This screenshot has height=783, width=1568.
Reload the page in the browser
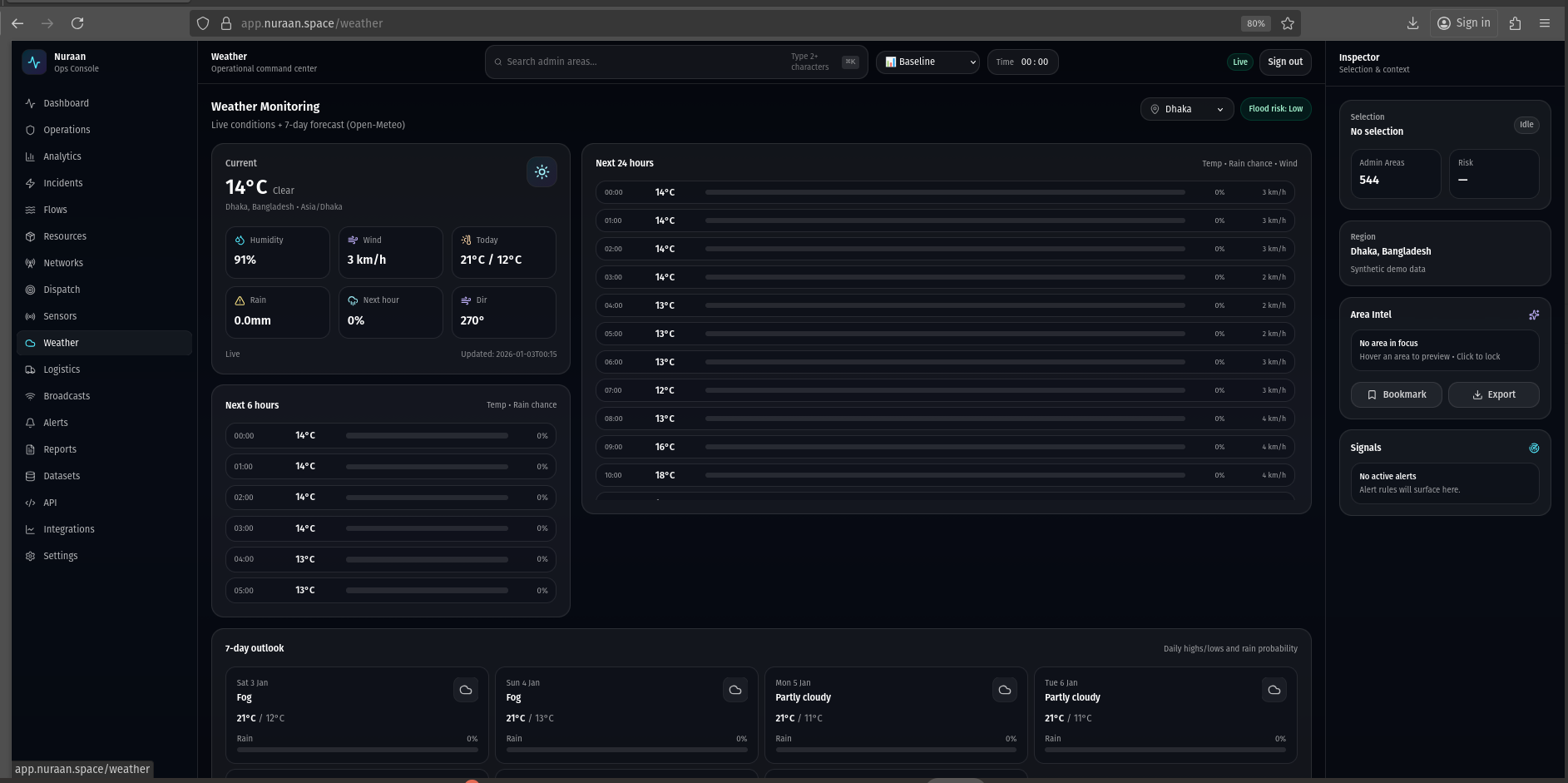[77, 23]
